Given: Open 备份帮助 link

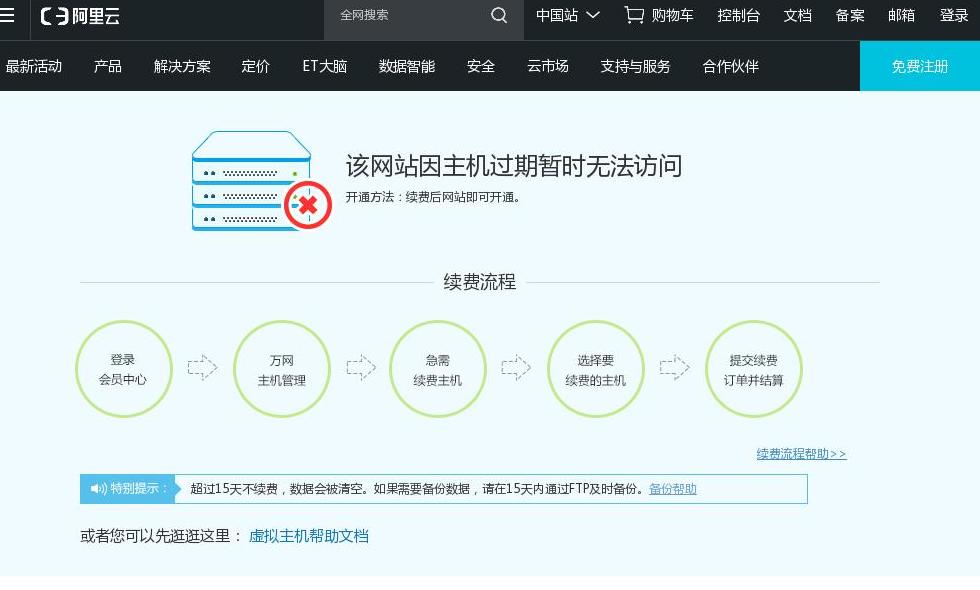Looking at the screenshot, I should (672, 489).
